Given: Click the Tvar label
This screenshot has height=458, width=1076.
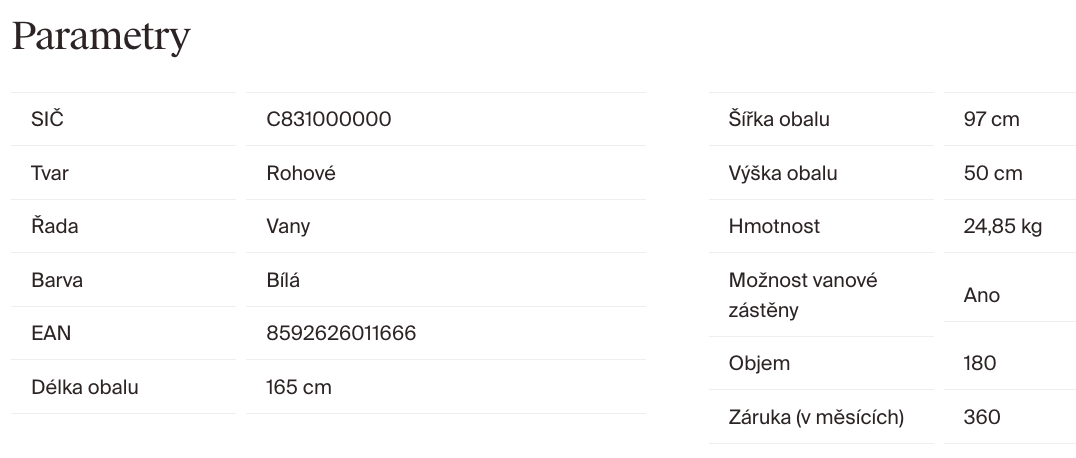Looking at the screenshot, I should pyautogui.click(x=50, y=173).
